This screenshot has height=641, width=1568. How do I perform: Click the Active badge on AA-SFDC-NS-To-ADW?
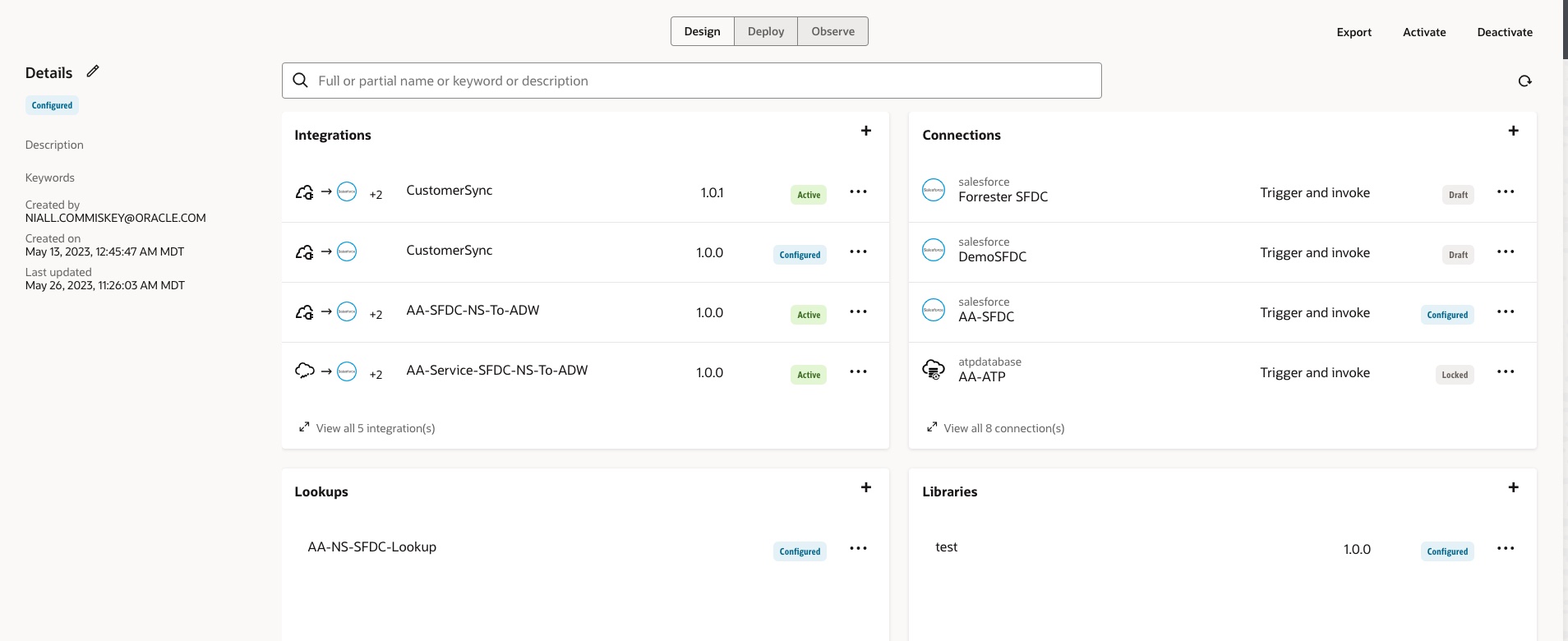809,315
